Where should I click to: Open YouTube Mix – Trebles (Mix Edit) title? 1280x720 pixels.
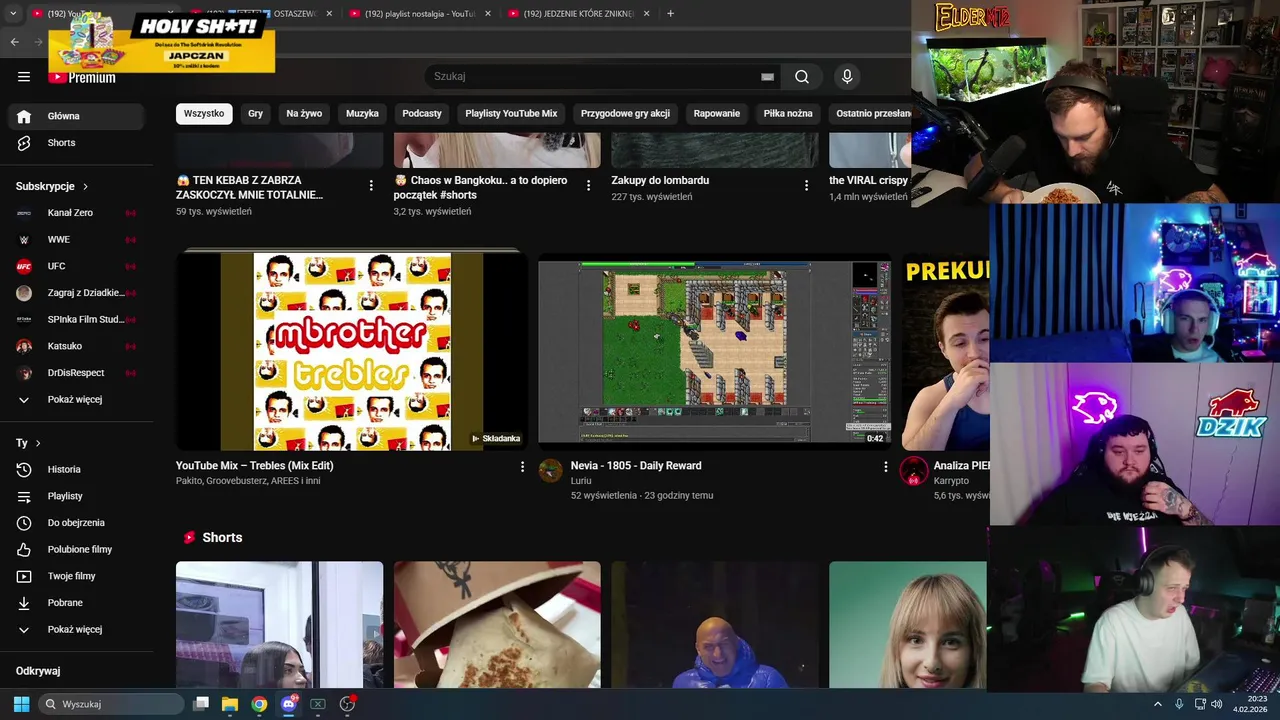(255, 466)
